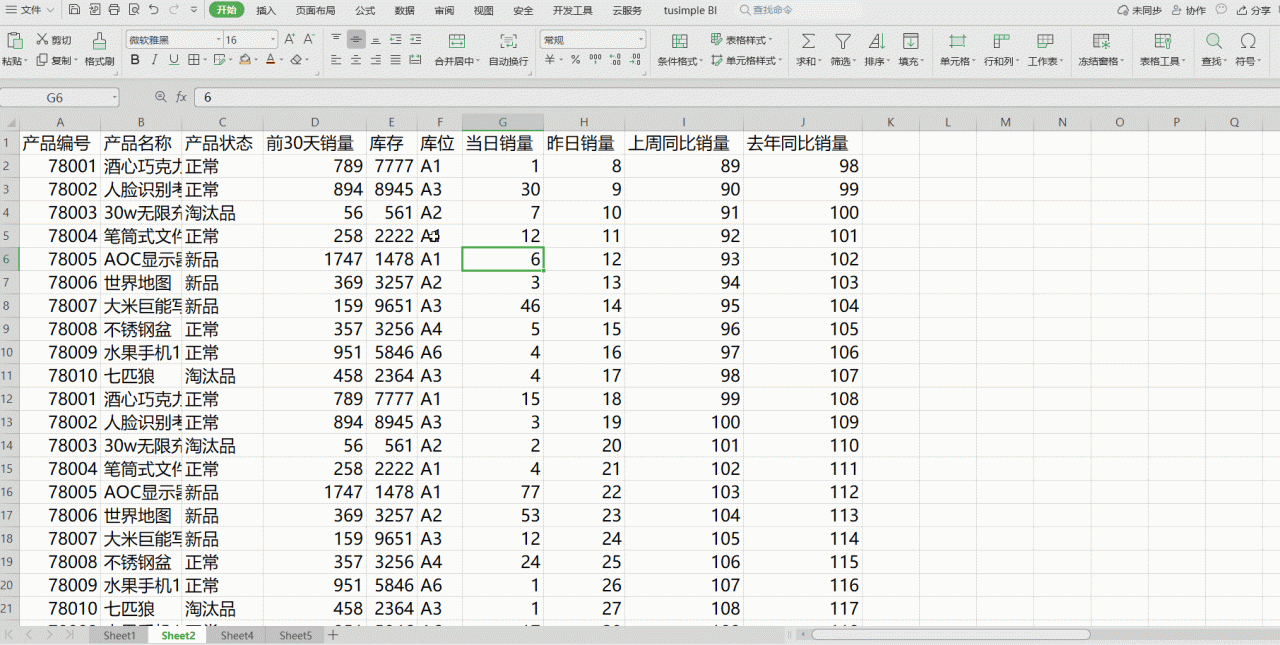The image size is (1280, 645).
Task: Open the 页面布局 ribbon tab
Action: point(316,10)
